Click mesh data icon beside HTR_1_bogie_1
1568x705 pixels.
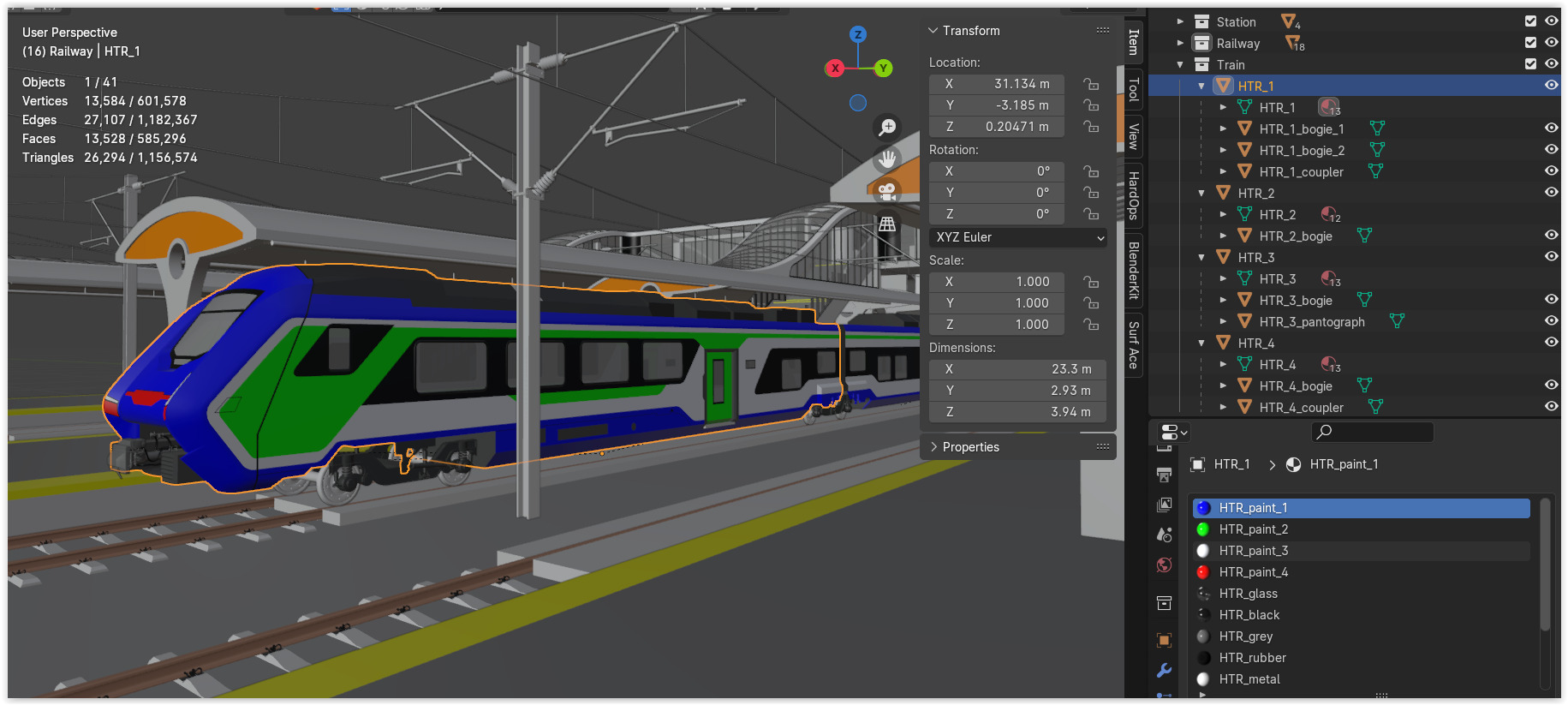[x=1377, y=128]
